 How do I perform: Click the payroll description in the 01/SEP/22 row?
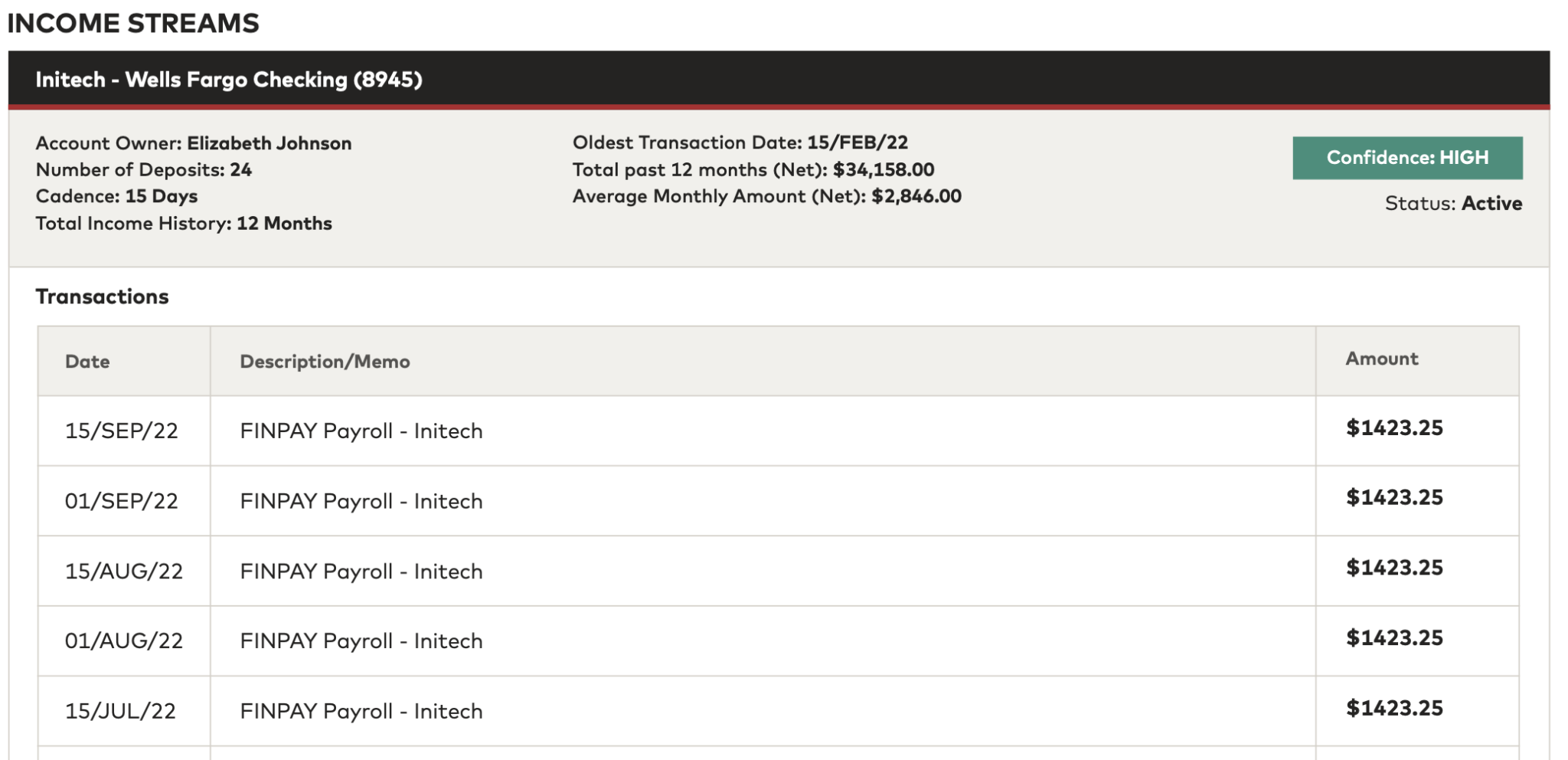click(361, 501)
